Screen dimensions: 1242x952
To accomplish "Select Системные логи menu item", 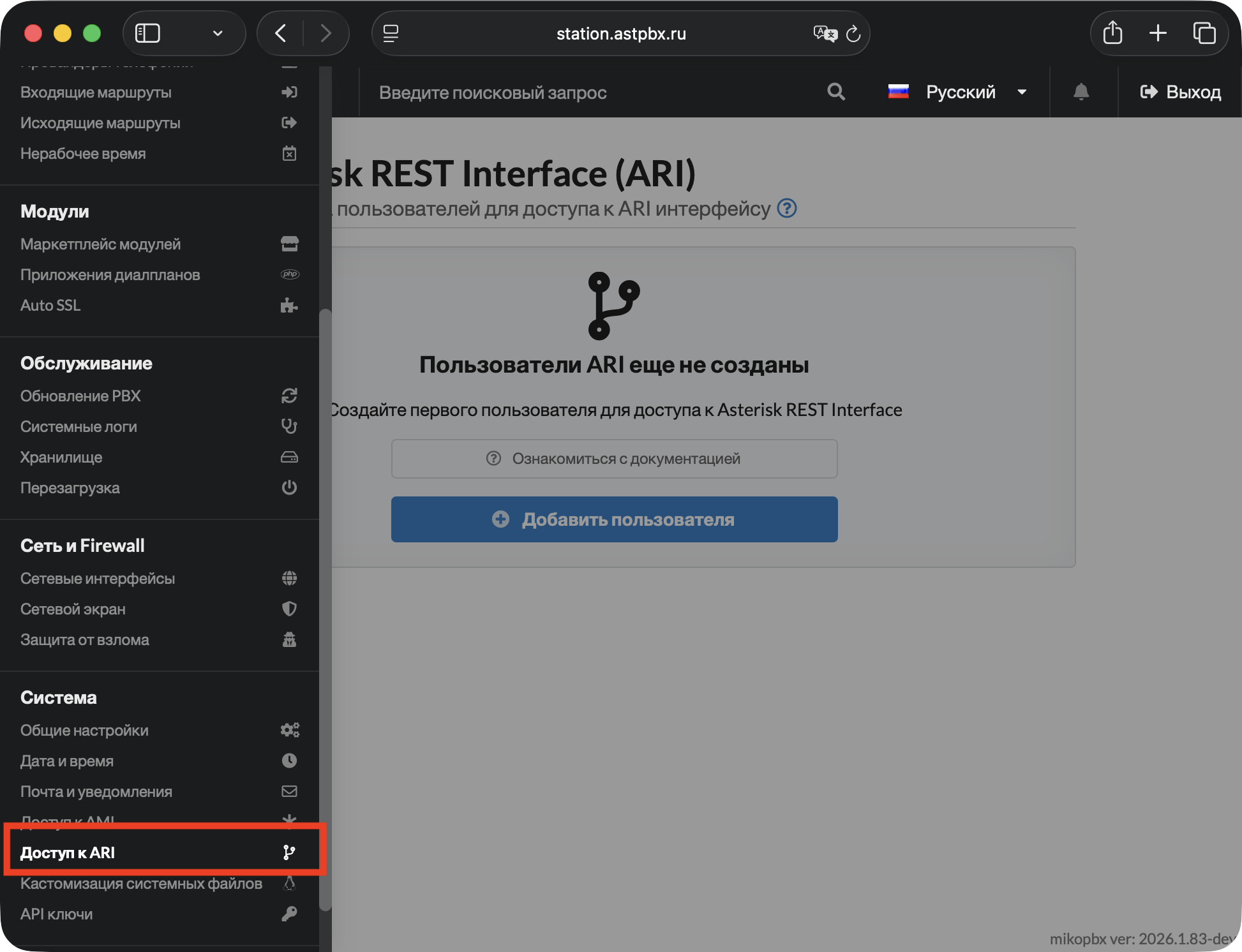I will point(79,427).
